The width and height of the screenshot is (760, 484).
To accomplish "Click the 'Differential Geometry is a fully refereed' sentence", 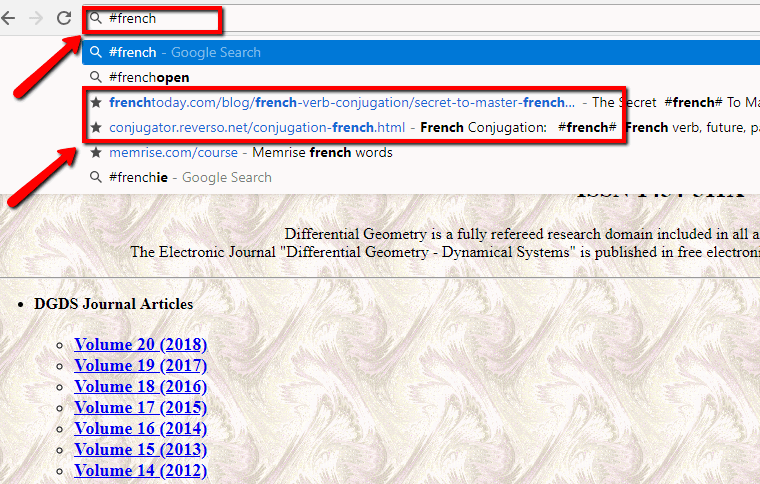I will point(522,234).
